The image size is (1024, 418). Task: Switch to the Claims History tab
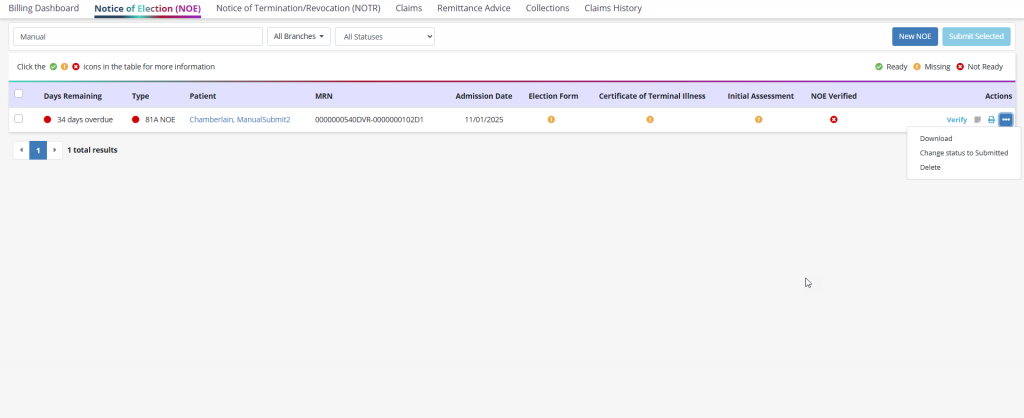point(613,8)
